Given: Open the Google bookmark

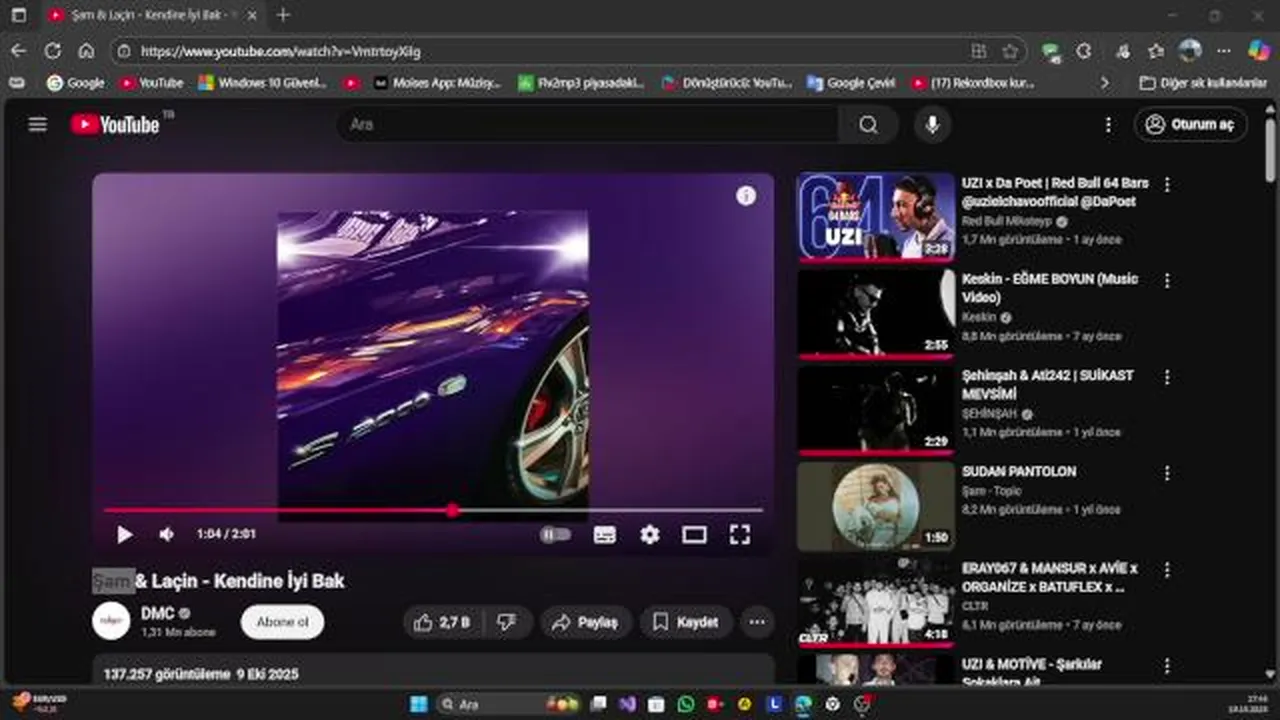Looking at the screenshot, I should [76, 83].
